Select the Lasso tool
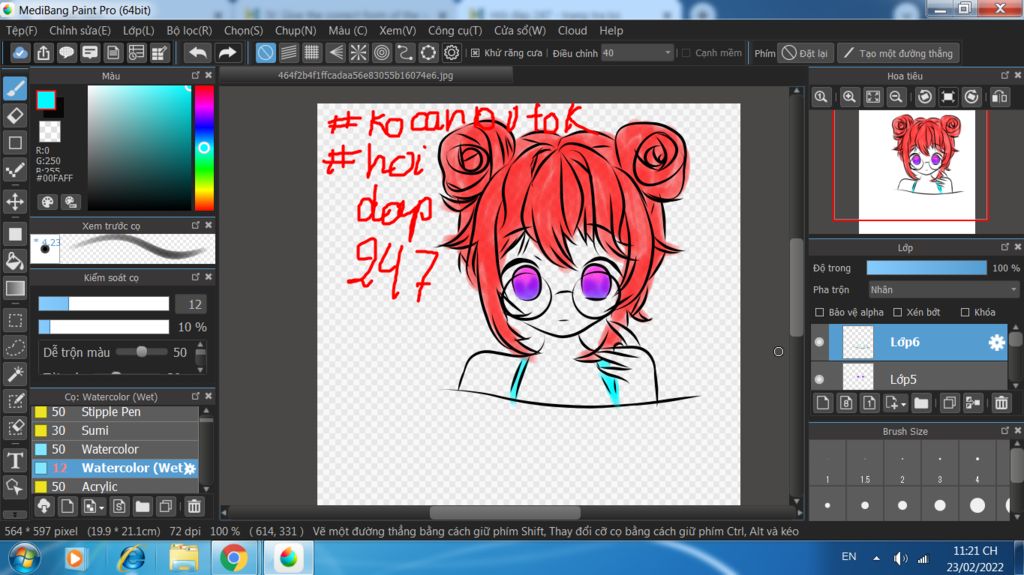 click(15, 347)
